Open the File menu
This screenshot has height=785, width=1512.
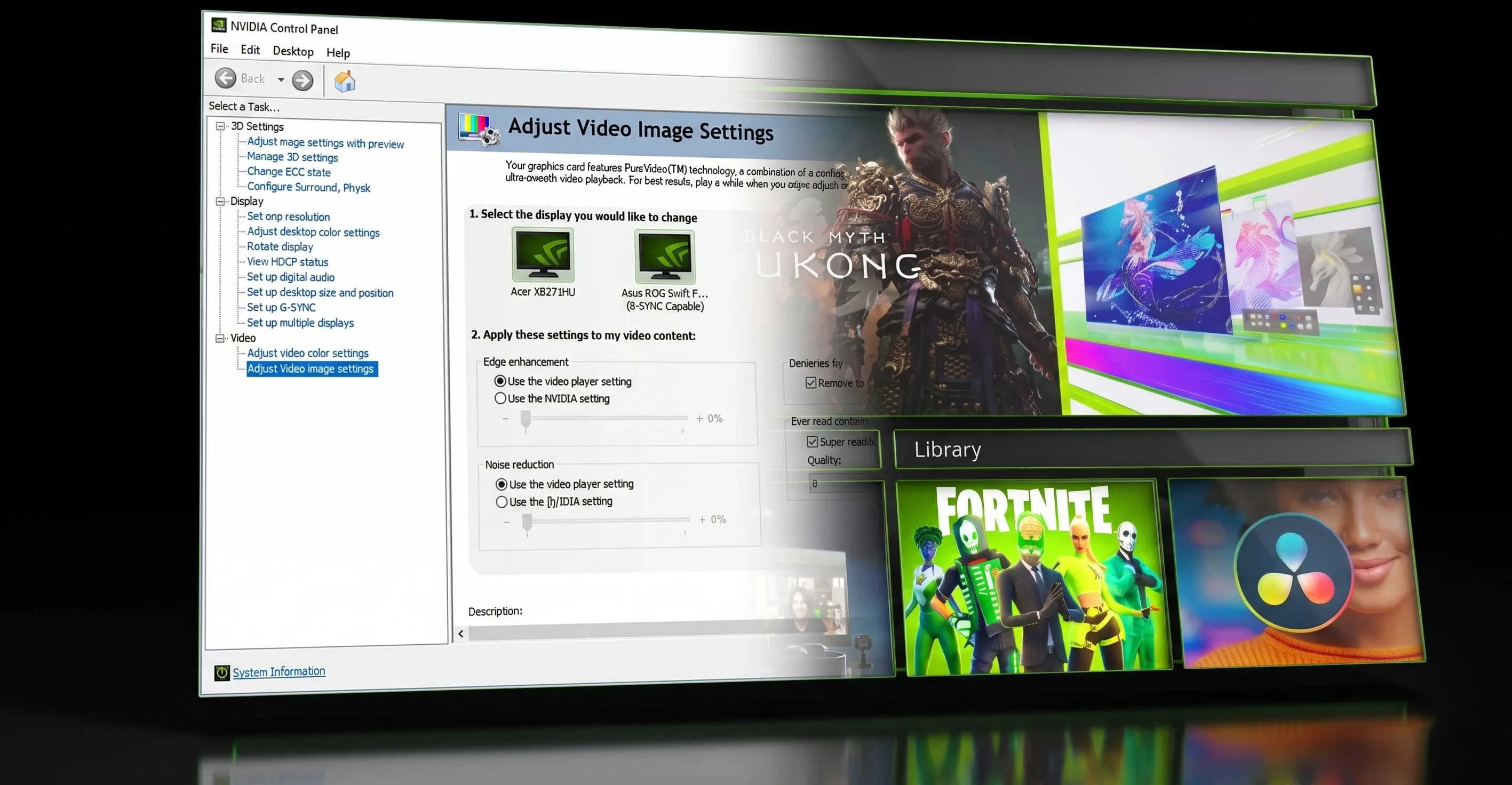(219, 49)
